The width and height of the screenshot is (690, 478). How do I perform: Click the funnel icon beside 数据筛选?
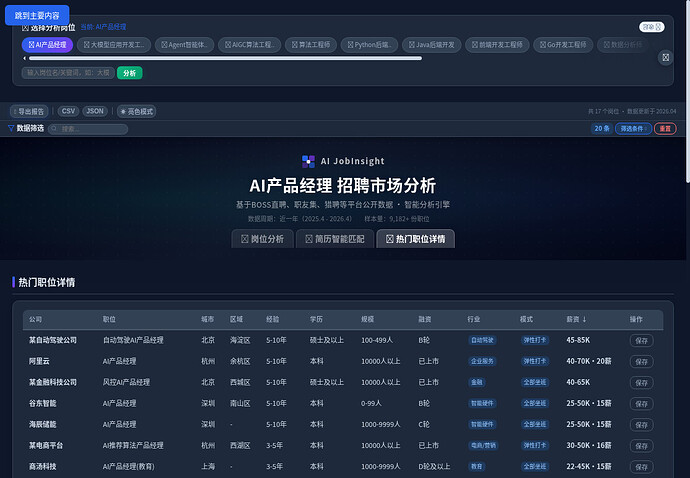[11, 128]
